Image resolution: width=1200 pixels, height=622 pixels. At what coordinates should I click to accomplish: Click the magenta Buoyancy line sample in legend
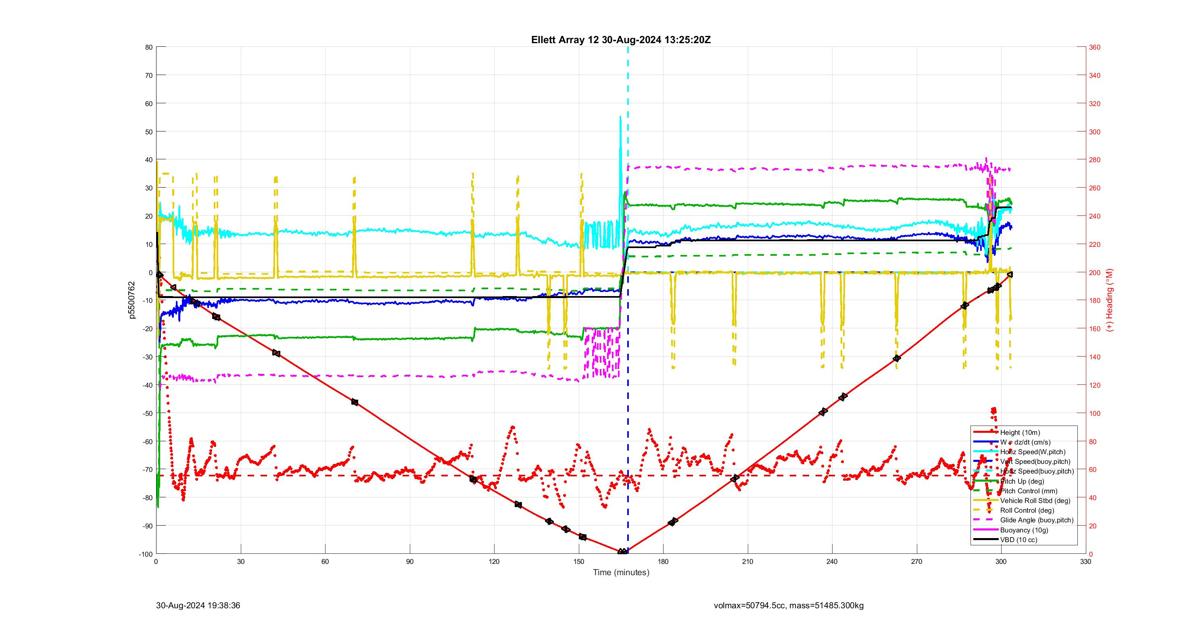coord(985,529)
